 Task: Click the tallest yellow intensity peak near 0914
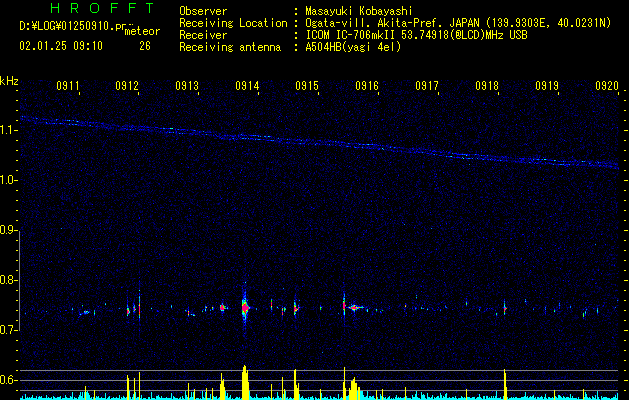point(245,382)
